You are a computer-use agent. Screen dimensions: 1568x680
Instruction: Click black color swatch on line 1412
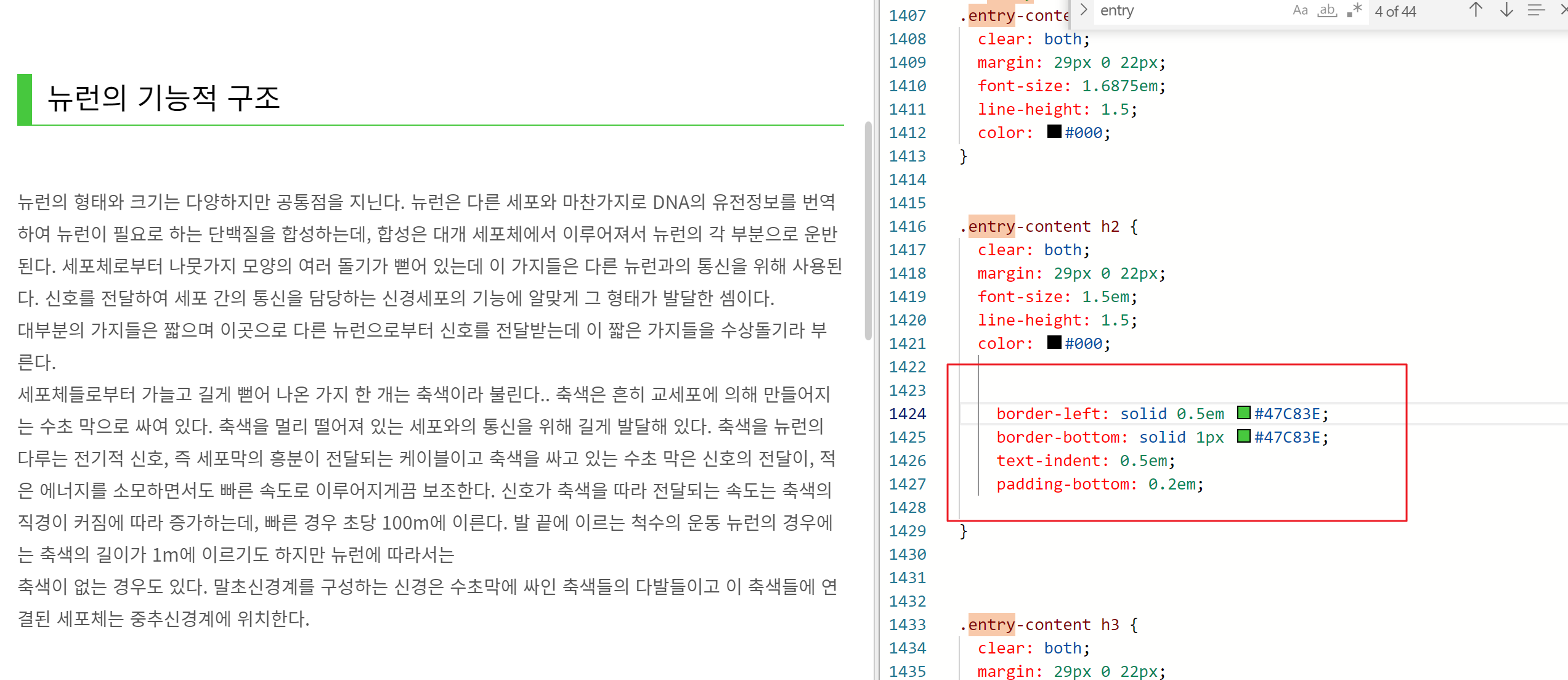[x=1054, y=132]
